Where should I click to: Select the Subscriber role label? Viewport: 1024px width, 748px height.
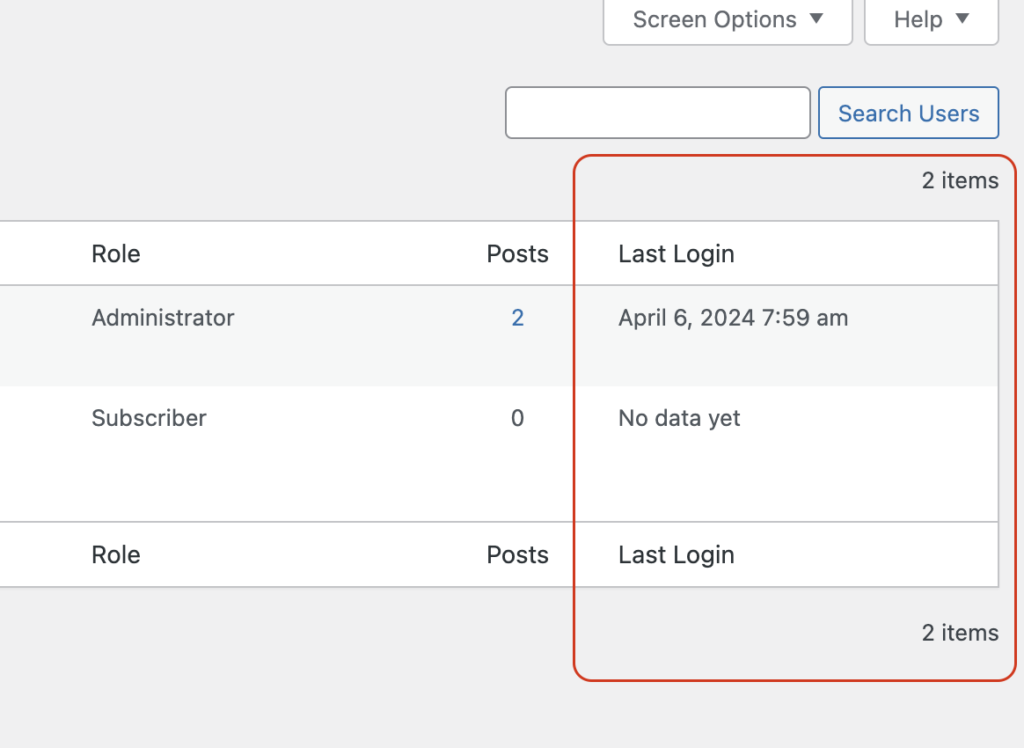click(x=148, y=418)
